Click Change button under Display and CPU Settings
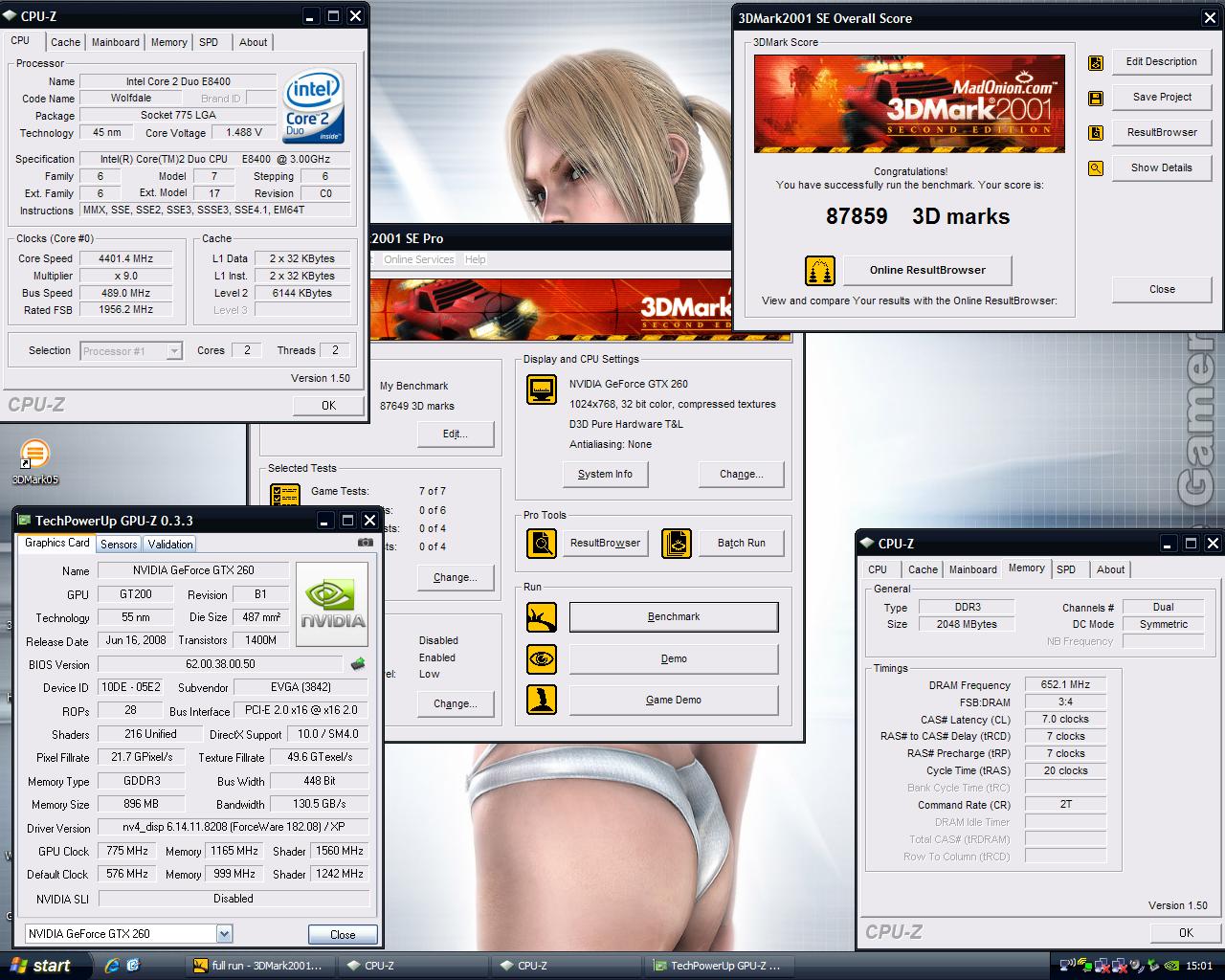This screenshot has width=1225, height=980. click(741, 474)
